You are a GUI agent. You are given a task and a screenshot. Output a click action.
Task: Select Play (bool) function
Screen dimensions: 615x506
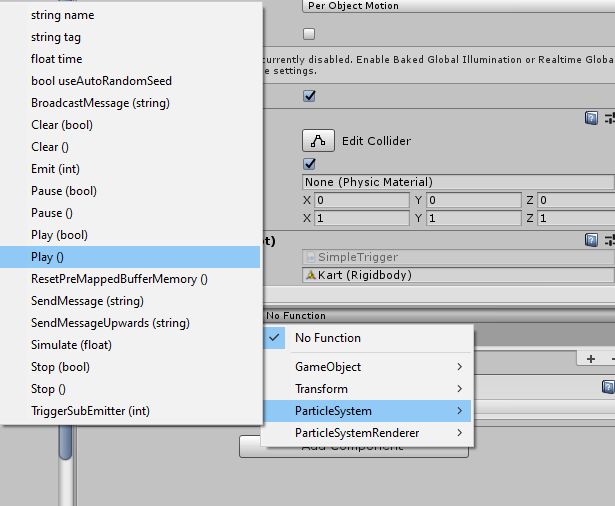coord(130,235)
